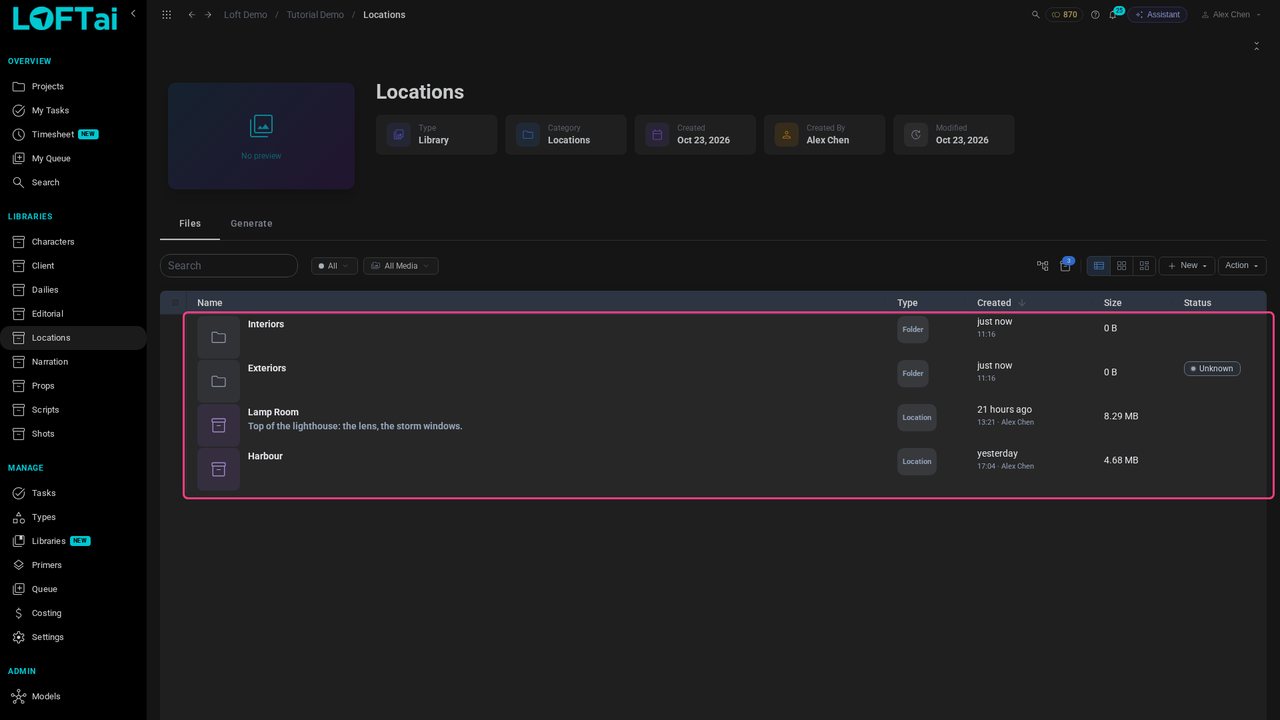The height and width of the screenshot is (720, 1280).
Task: Expand the Alex Chen user menu
Action: 1230,15
